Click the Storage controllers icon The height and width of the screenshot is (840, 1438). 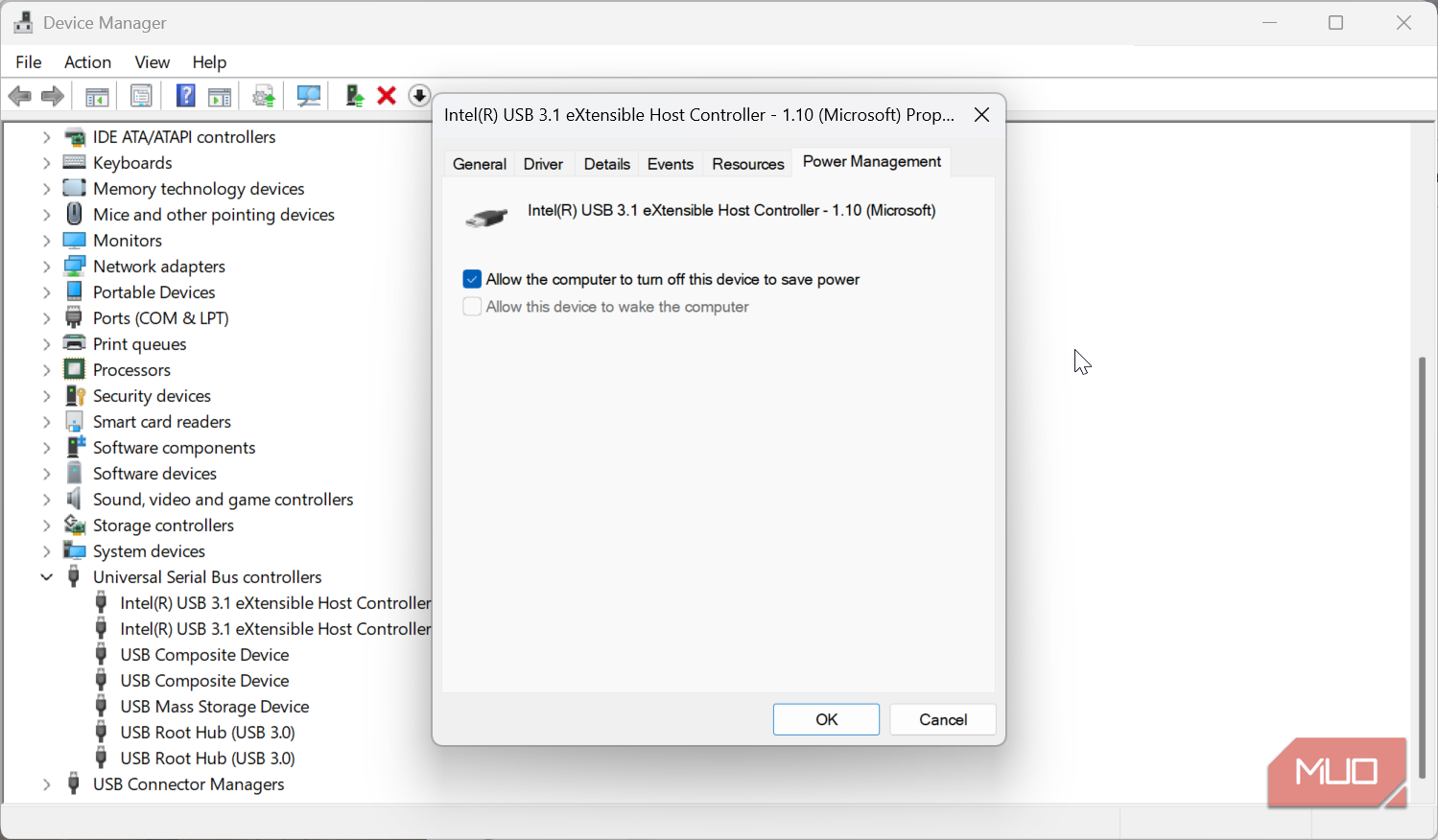point(74,525)
